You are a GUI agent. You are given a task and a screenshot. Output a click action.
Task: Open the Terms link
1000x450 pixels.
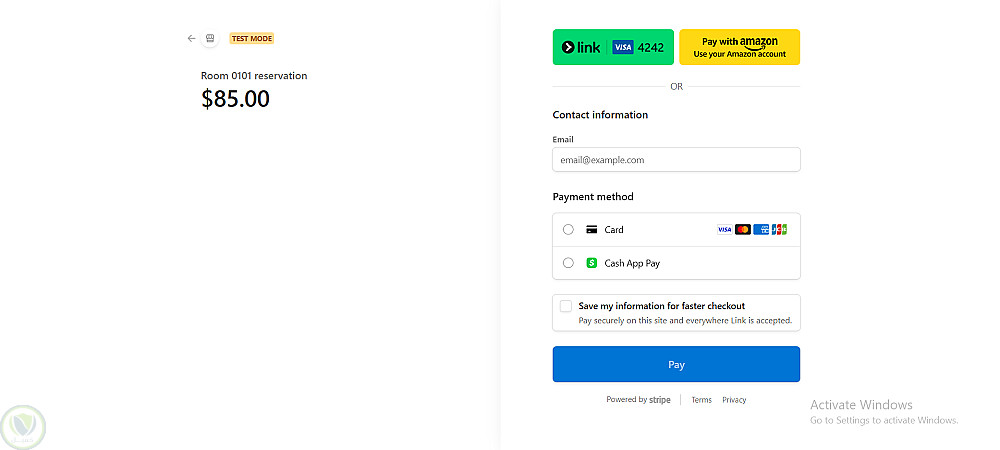pos(701,400)
